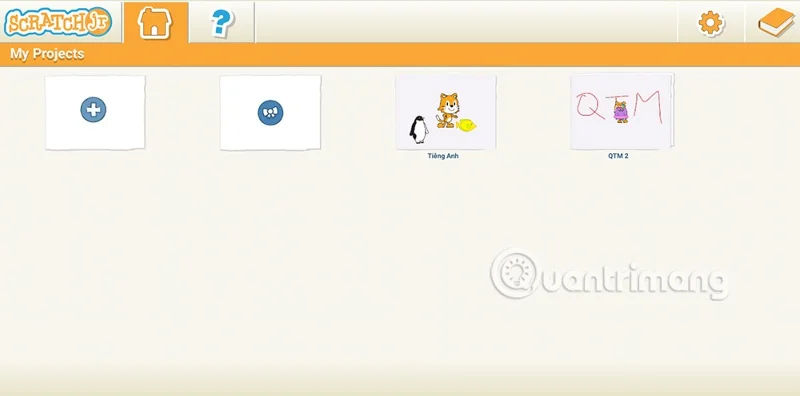Click the My Projects heading
Image resolution: width=800 pixels, height=396 pixels.
coord(47,54)
